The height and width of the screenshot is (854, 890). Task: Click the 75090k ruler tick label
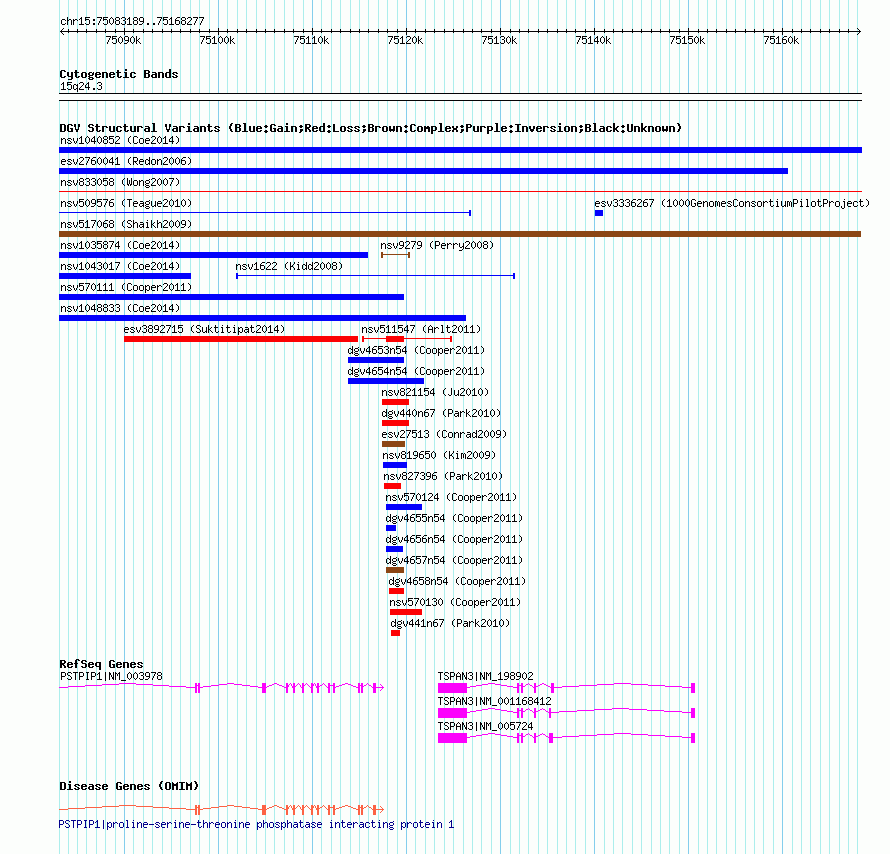click(123, 40)
